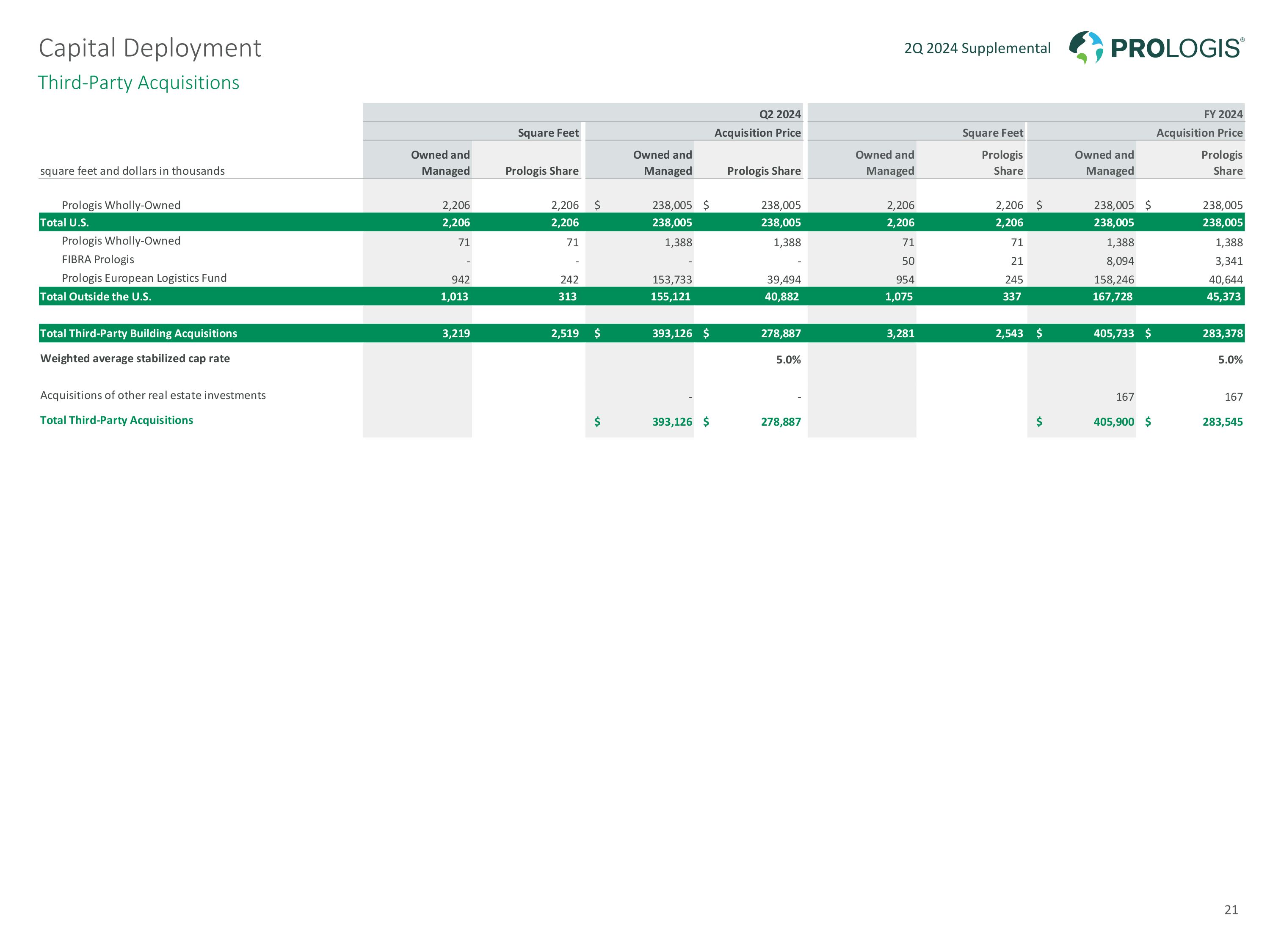Select 3,281 in Total Building Acquisitions row
The image size is (1270, 952).
[x=900, y=333]
